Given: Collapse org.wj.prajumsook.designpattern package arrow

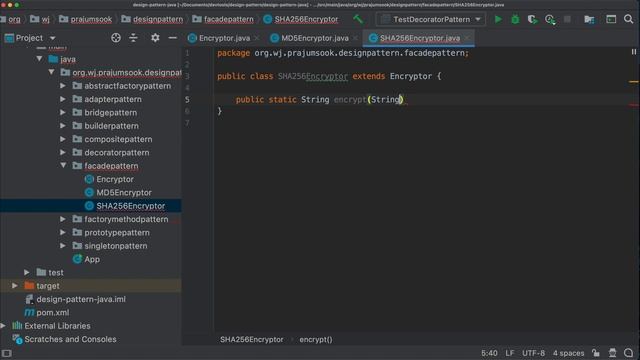Looking at the screenshot, I should [x=51, y=72].
